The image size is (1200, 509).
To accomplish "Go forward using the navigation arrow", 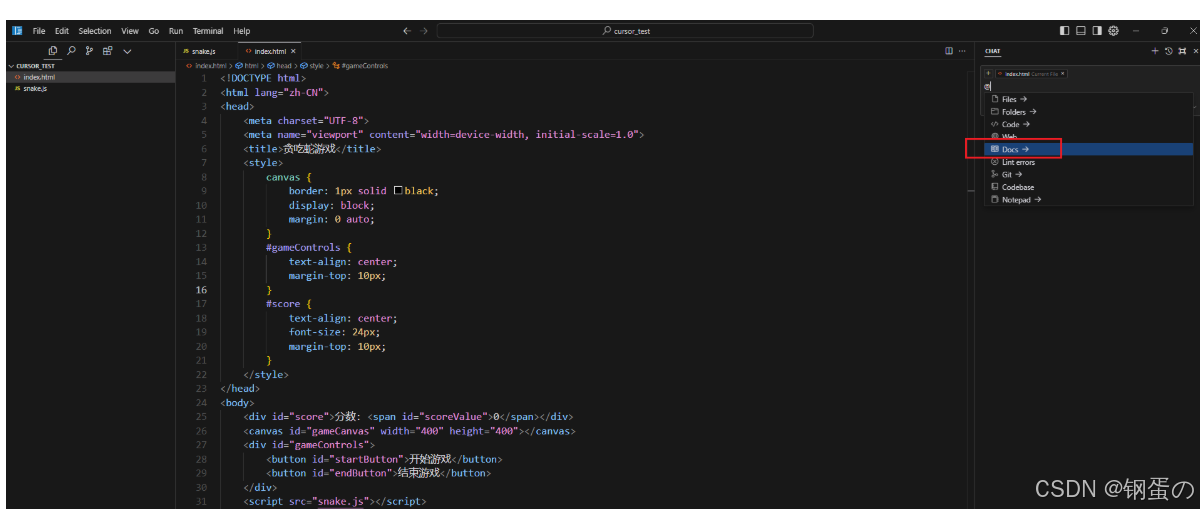I will click(x=424, y=31).
